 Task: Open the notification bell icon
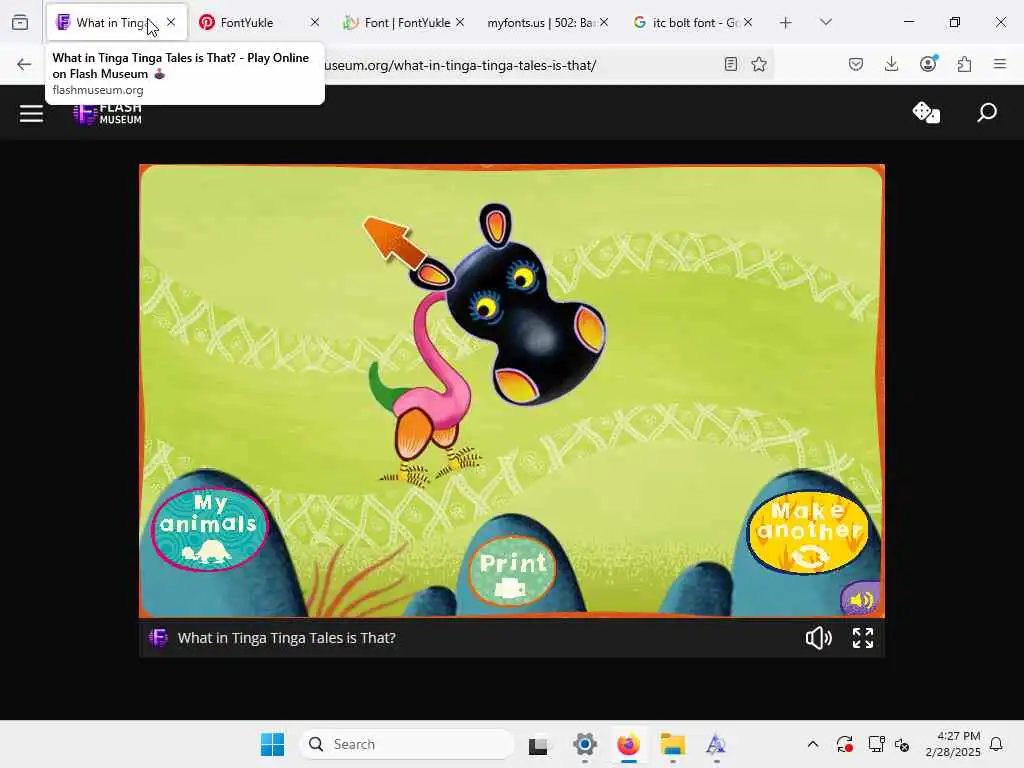(996, 744)
